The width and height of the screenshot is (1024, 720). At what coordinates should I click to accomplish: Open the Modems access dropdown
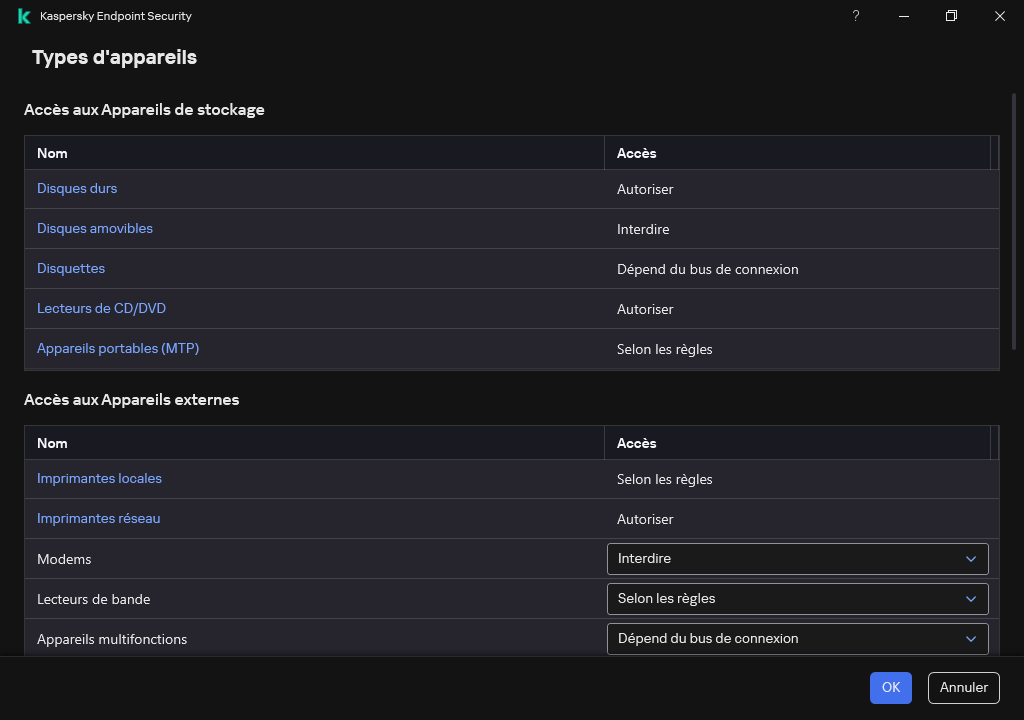797,559
